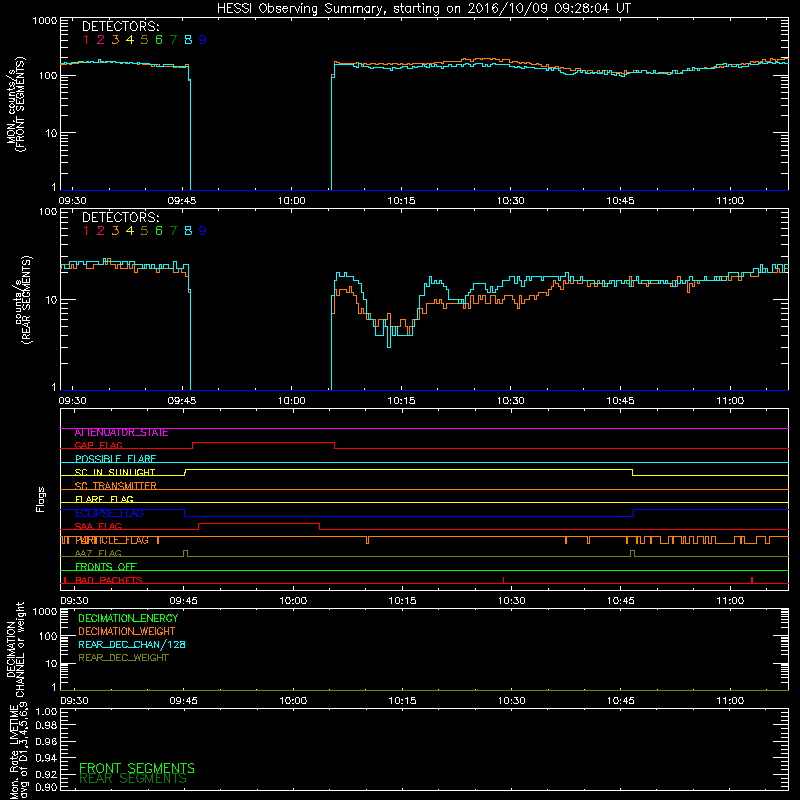Click the FLARE_FLAG label
The width and height of the screenshot is (800, 800).
(104, 499)
